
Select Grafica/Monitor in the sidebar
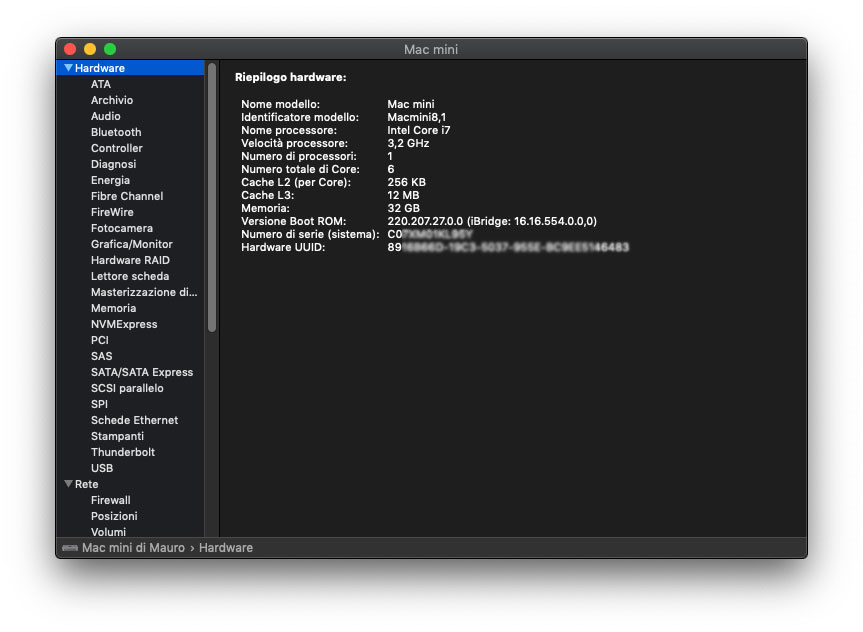click(131, 244)
